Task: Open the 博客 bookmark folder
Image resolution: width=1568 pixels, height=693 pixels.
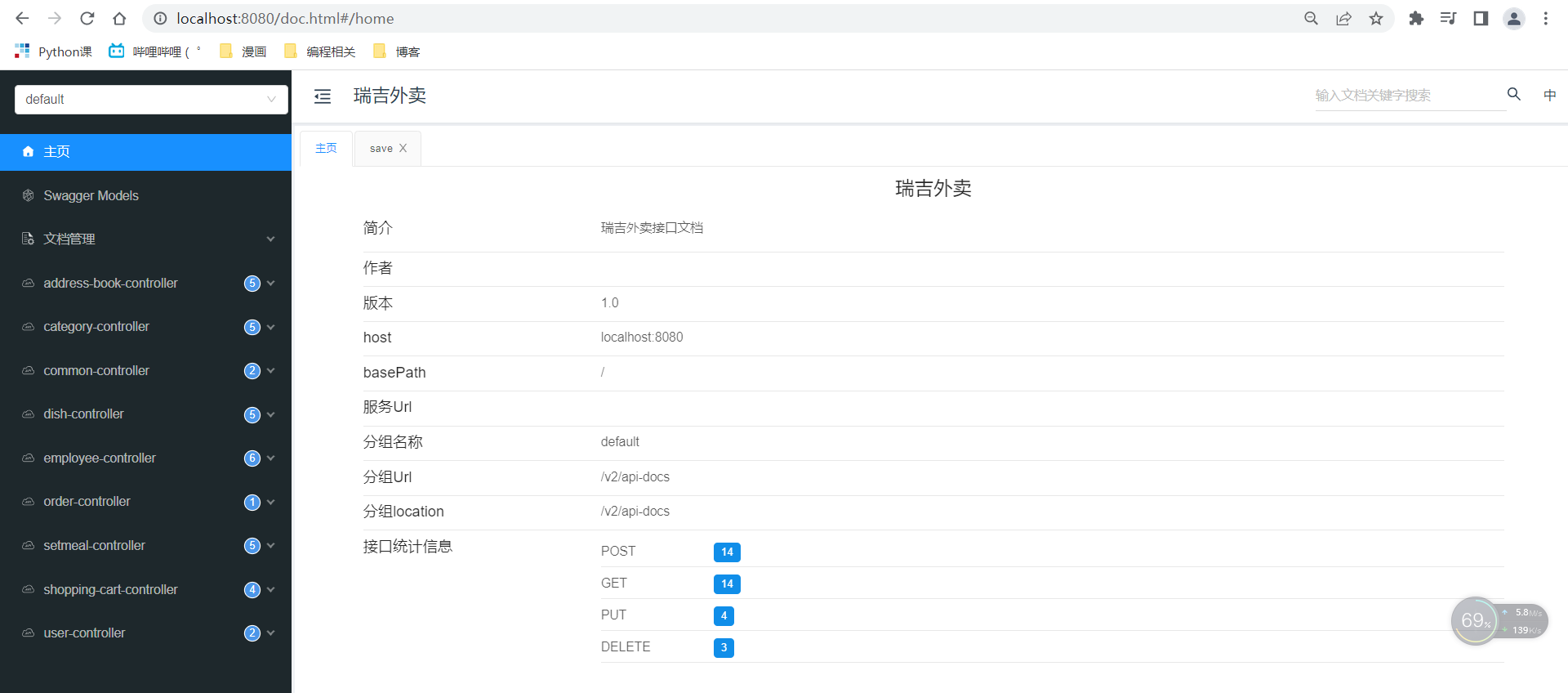Action: click(396, 51)
